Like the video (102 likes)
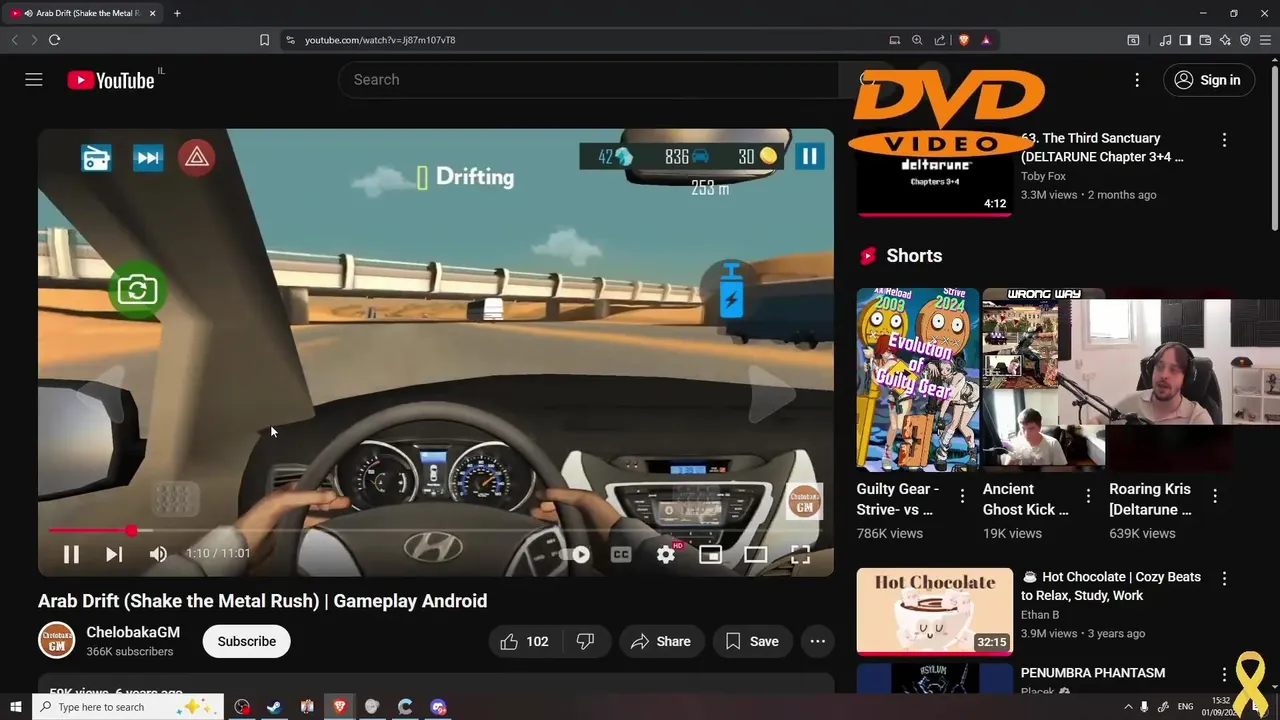Screen dimensions: 1280x720 coord(526,641)
